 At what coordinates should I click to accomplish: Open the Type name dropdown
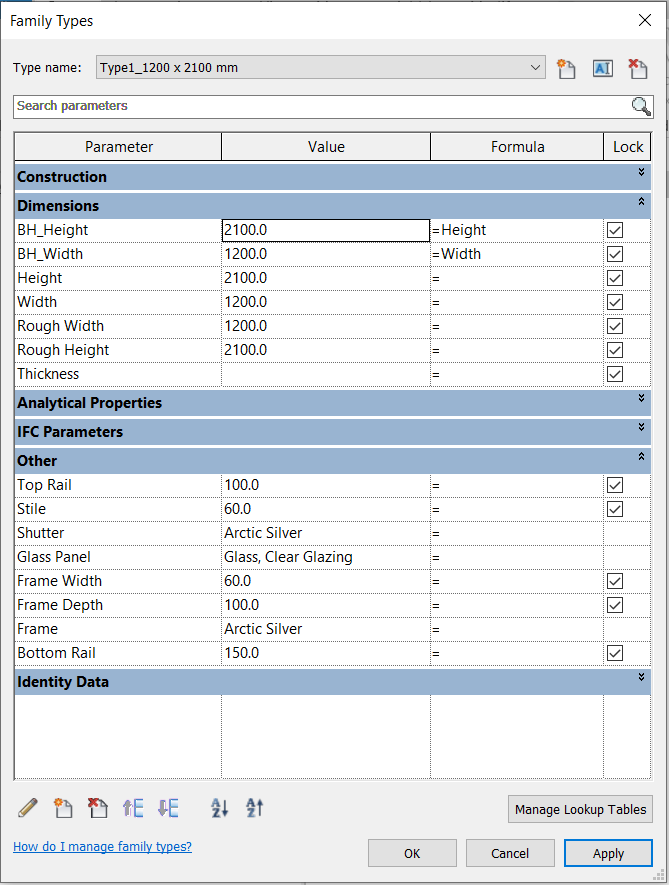pos(534,68)
